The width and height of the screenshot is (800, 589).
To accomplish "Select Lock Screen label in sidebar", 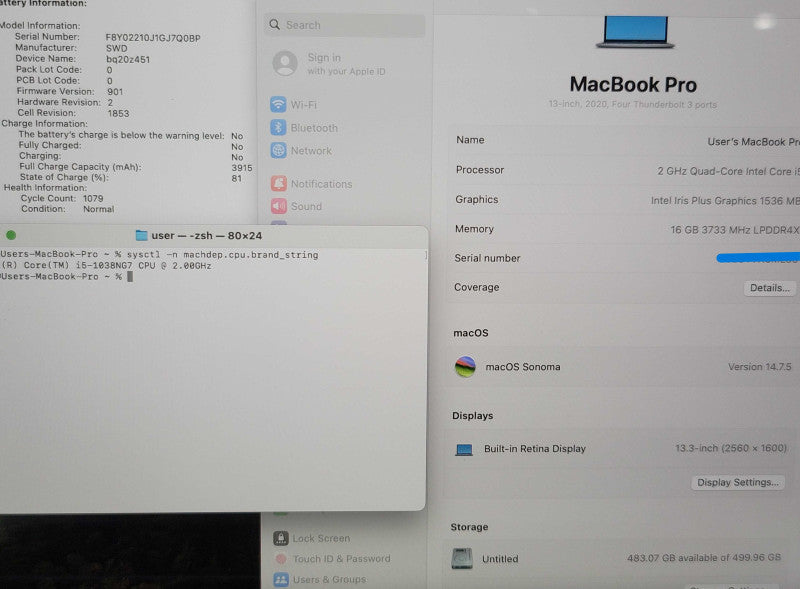I will click(x=321, y=538).
